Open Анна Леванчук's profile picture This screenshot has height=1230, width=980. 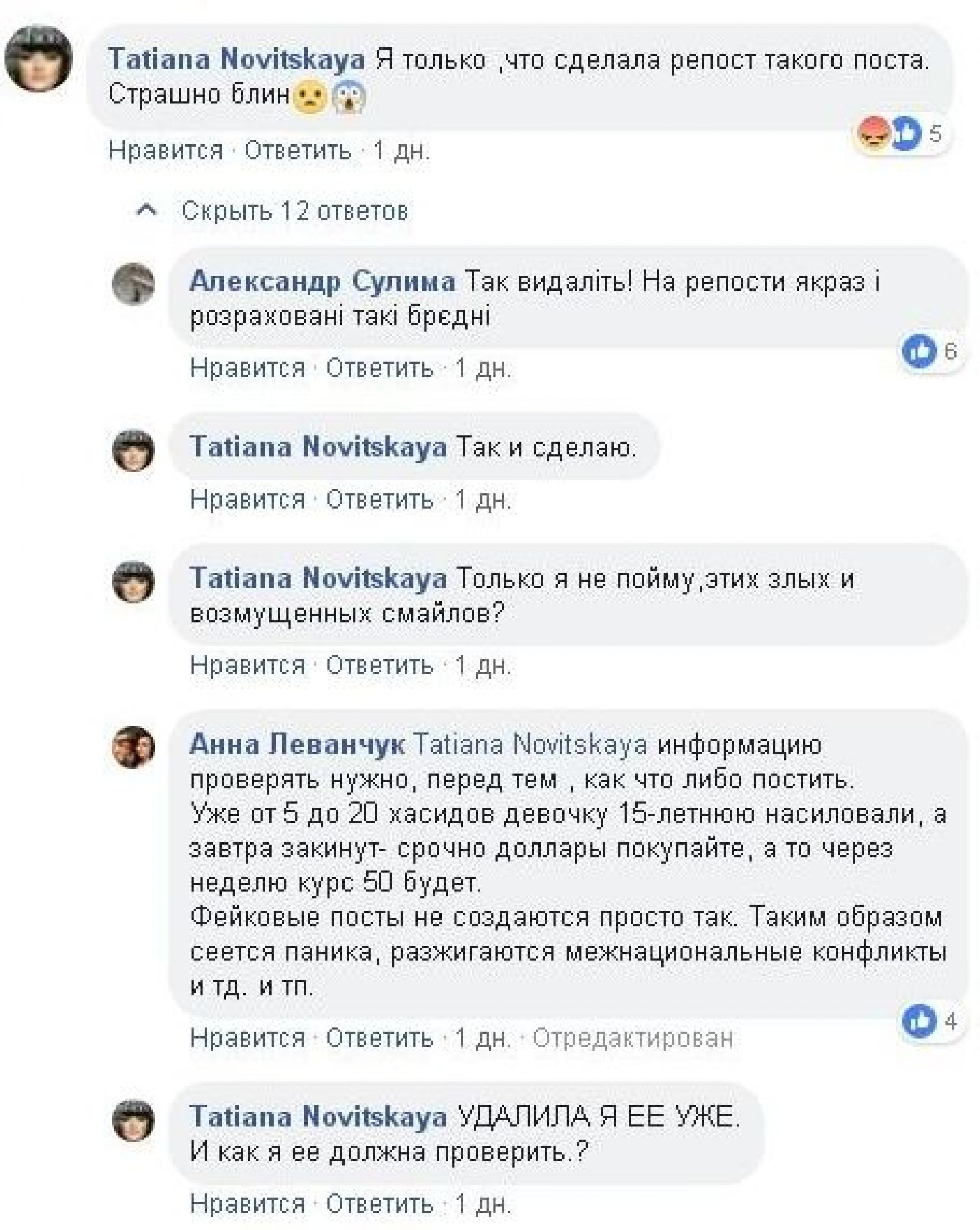tap(134, 747)
